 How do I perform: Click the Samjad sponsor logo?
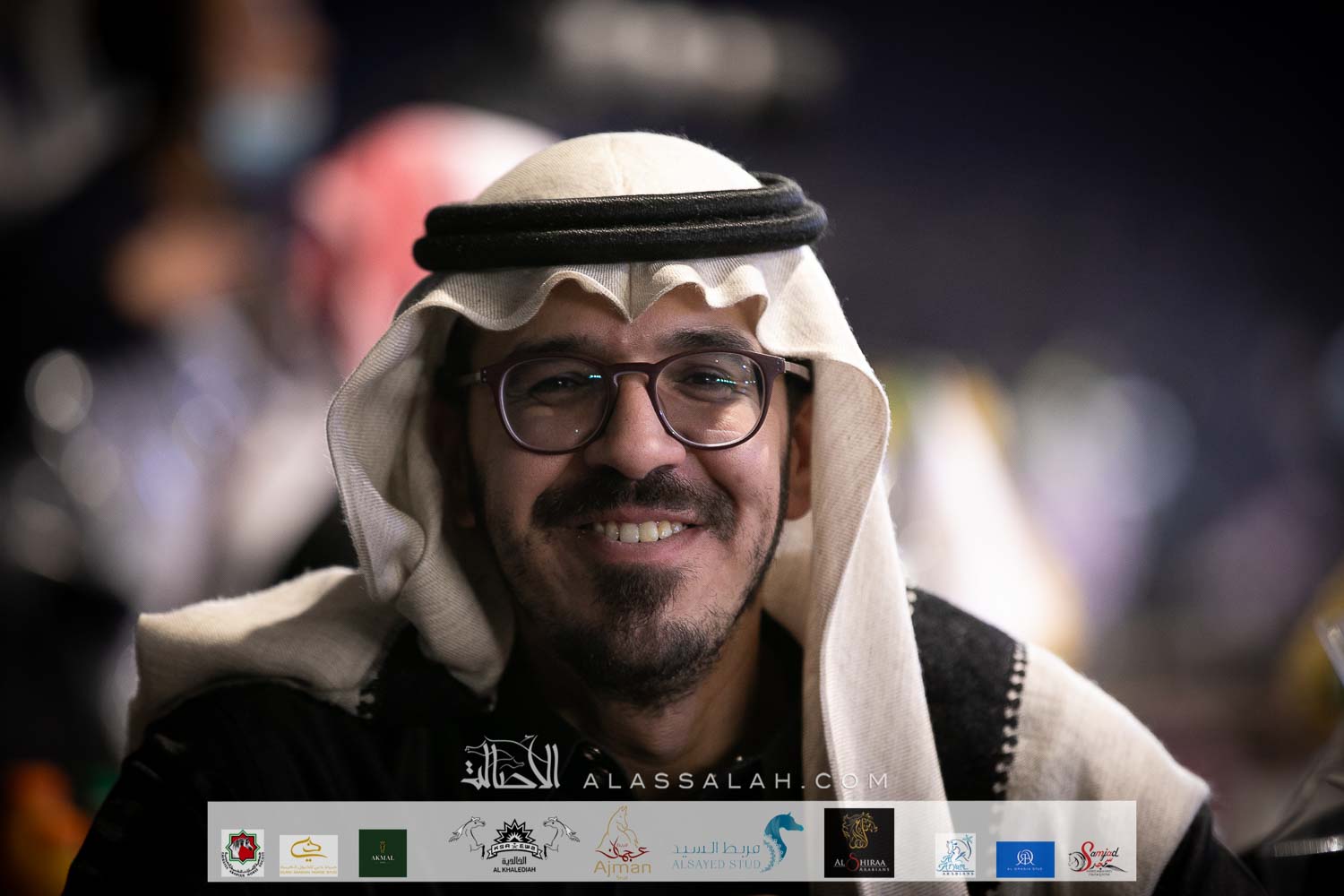point(1095,857)
